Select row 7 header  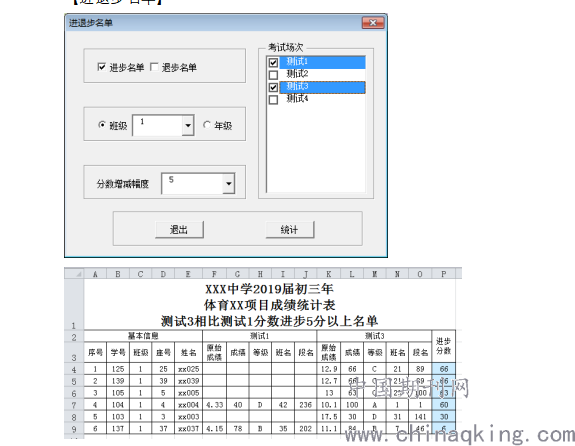point(74,405)
